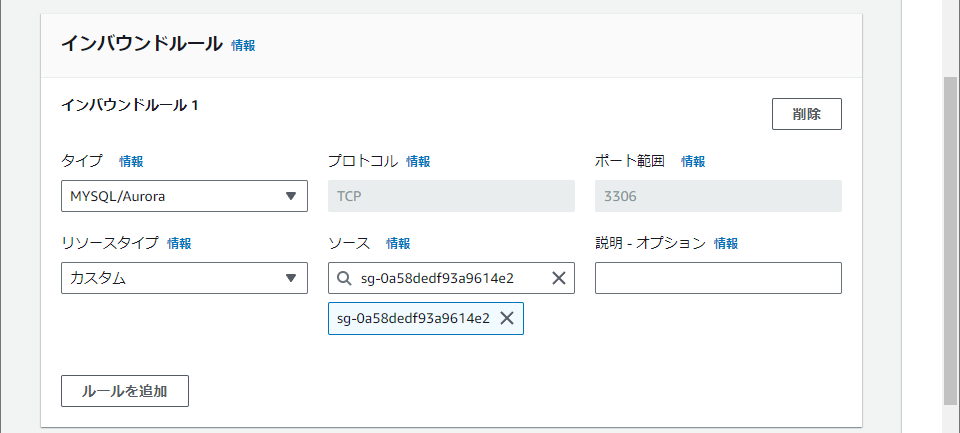Open the 情報 link next to プロトコル
Screen dimensions: 960x433
[x=418, y=162]
